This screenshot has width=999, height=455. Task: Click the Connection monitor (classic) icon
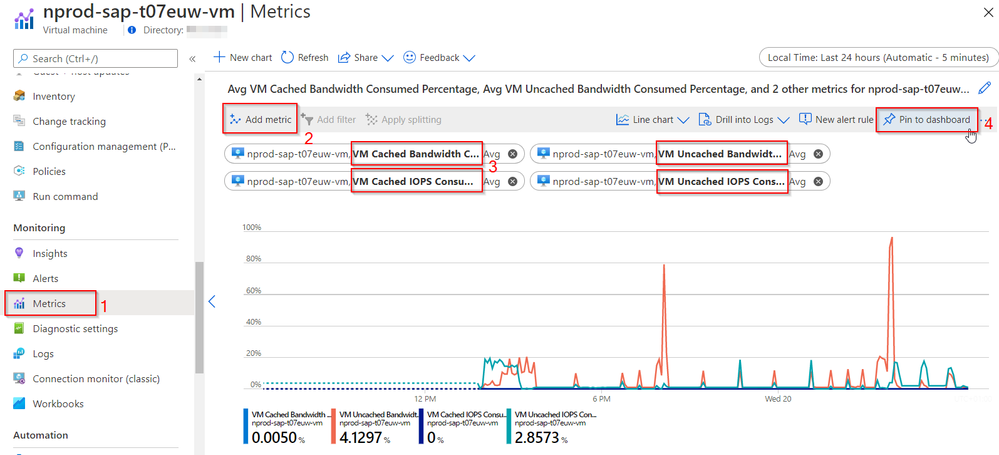[x=20, y=379]
